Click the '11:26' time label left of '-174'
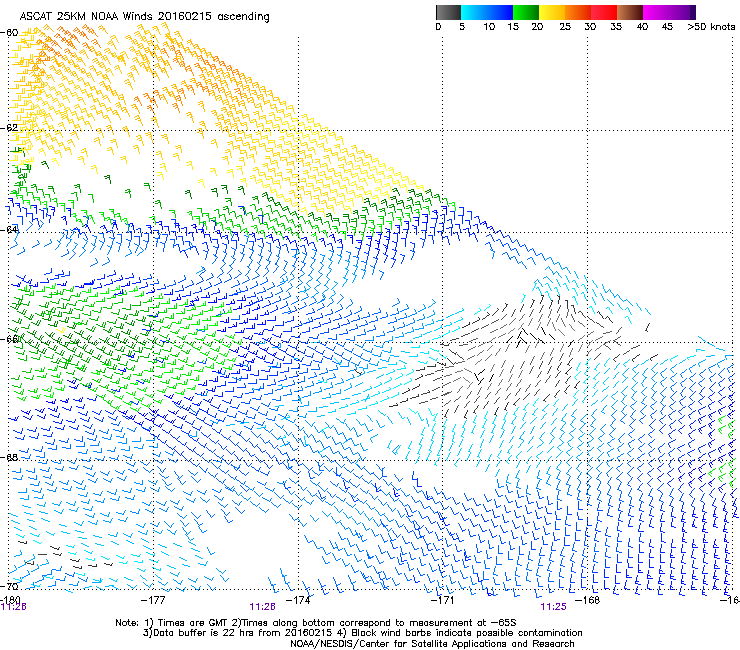This screenshot has height=650, width=740. 262,607
